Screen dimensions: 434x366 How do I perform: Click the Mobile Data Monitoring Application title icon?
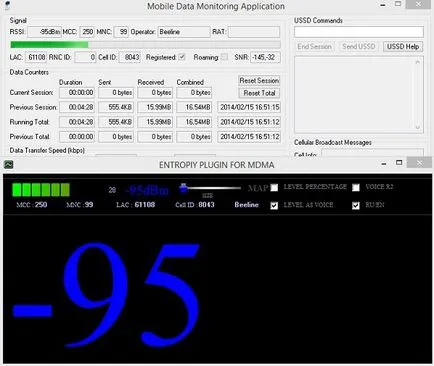click(7, 5)
